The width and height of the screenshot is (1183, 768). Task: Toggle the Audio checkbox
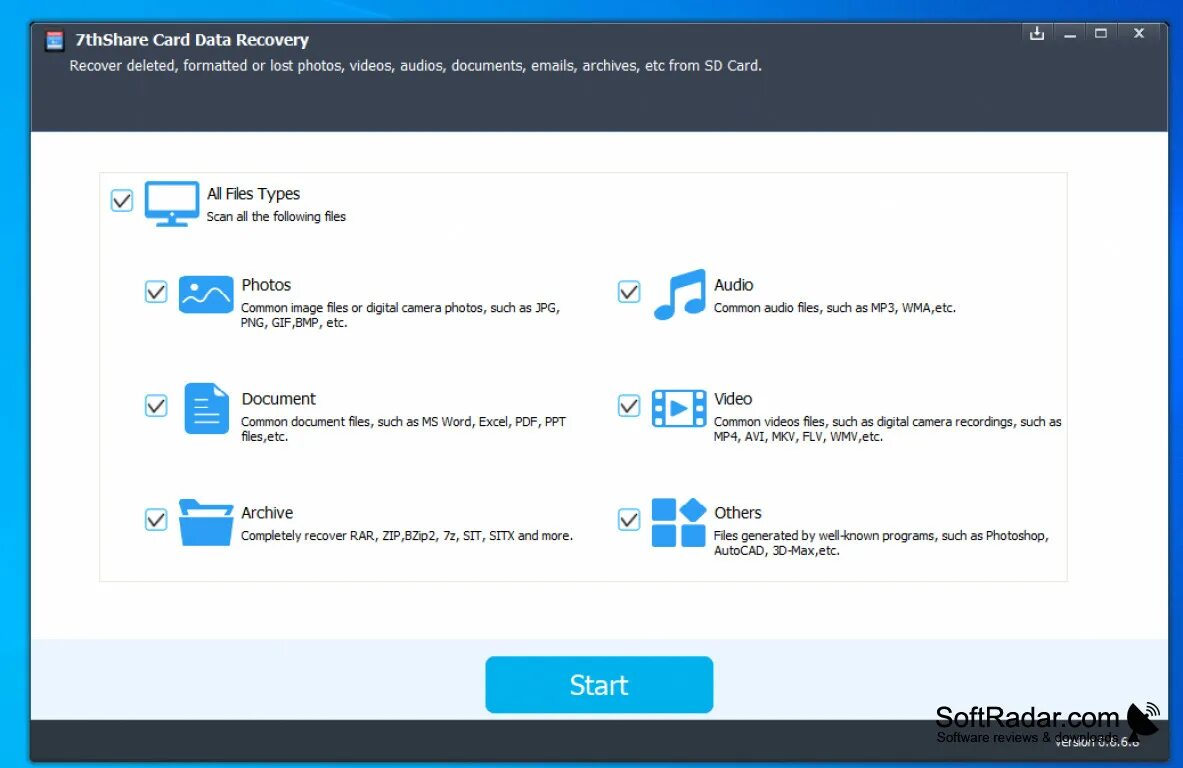point(629,292)
